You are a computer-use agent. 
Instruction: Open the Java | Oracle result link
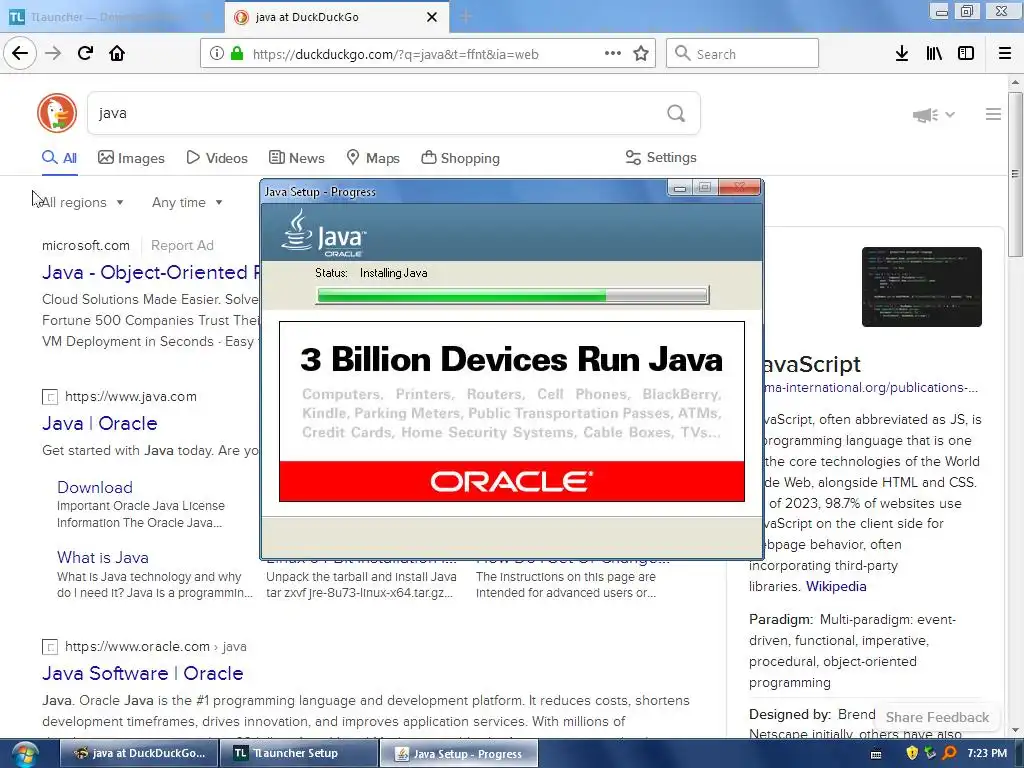pos(99,423)
